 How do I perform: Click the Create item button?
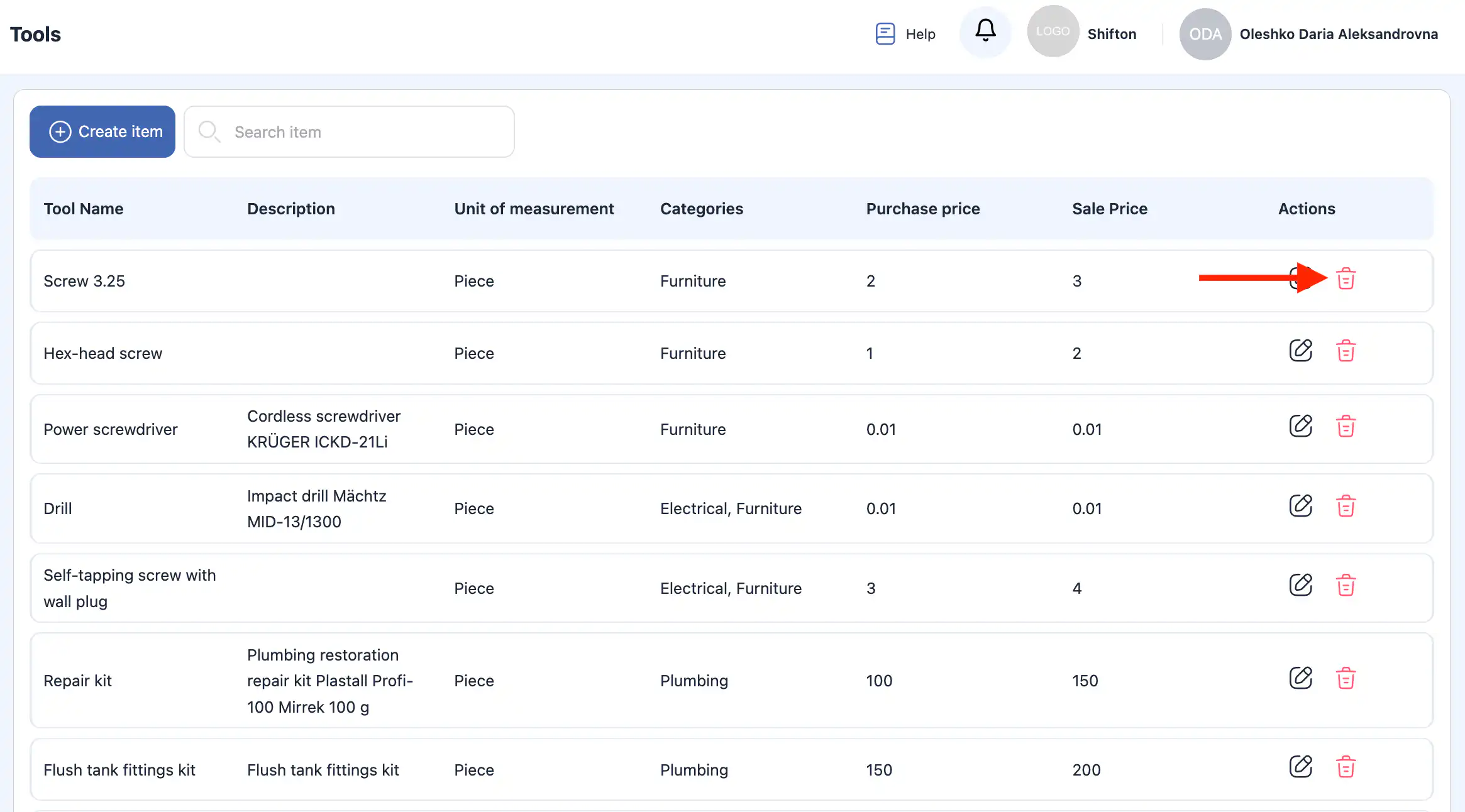102,131
